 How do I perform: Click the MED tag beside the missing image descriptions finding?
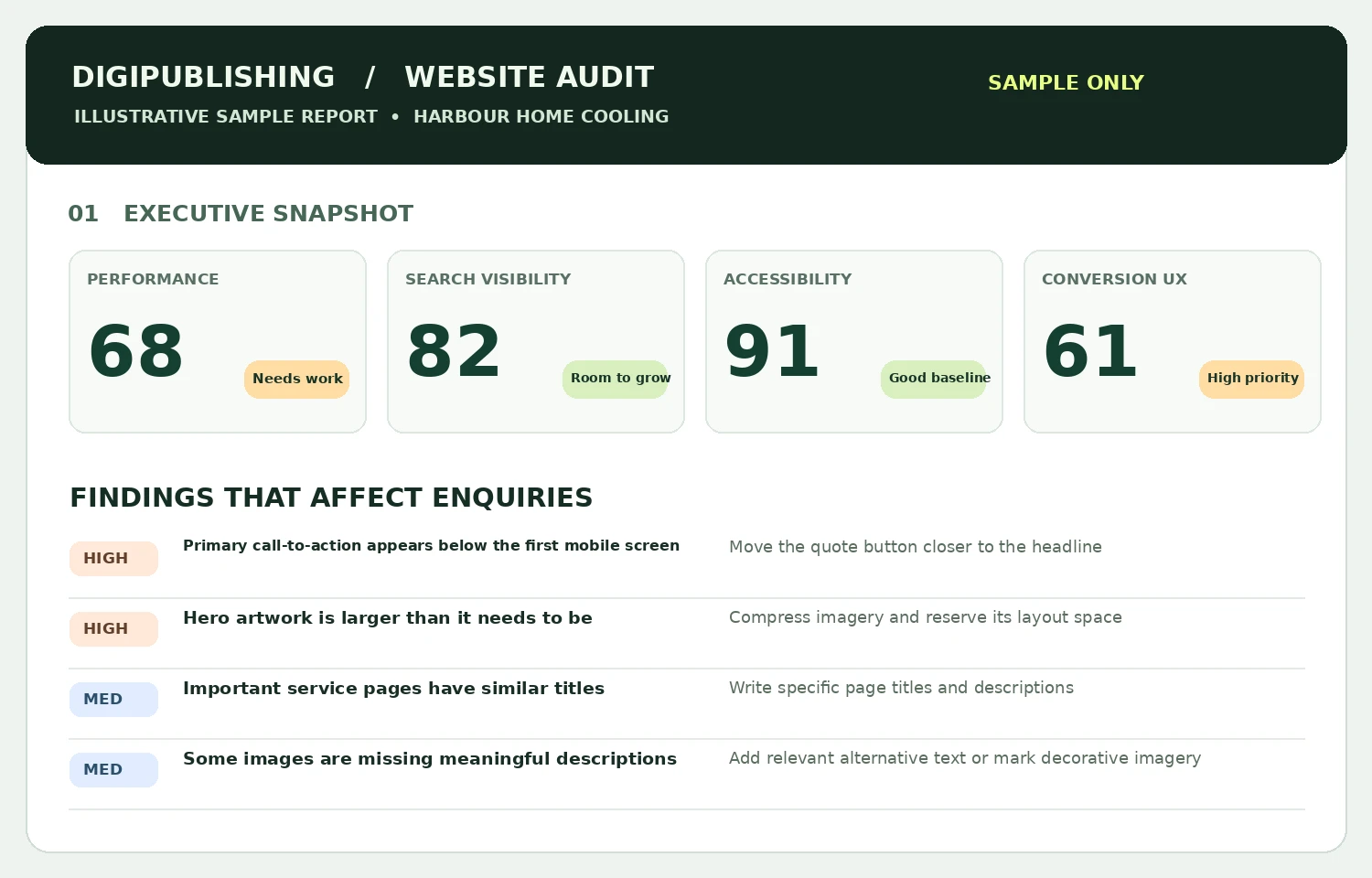pyautogui.click(x=113, y=770)
